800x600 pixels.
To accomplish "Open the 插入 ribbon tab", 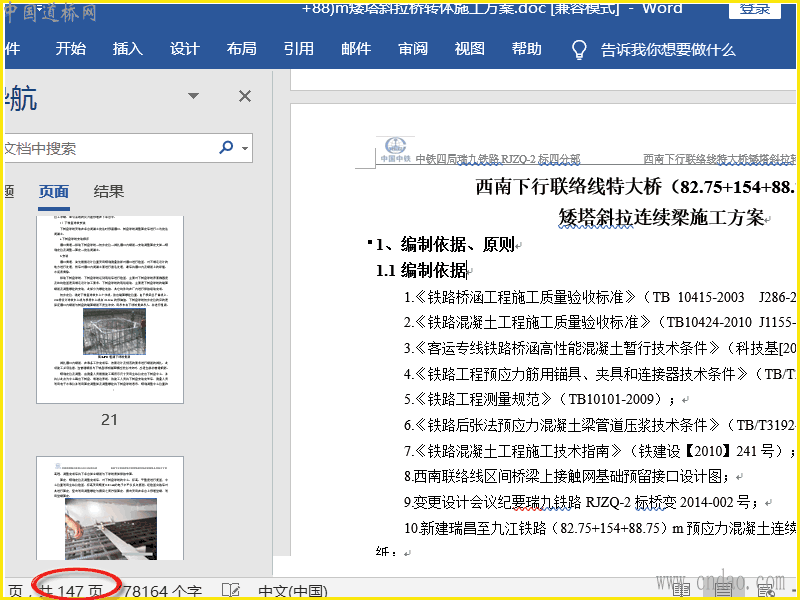I will point(128,49).
